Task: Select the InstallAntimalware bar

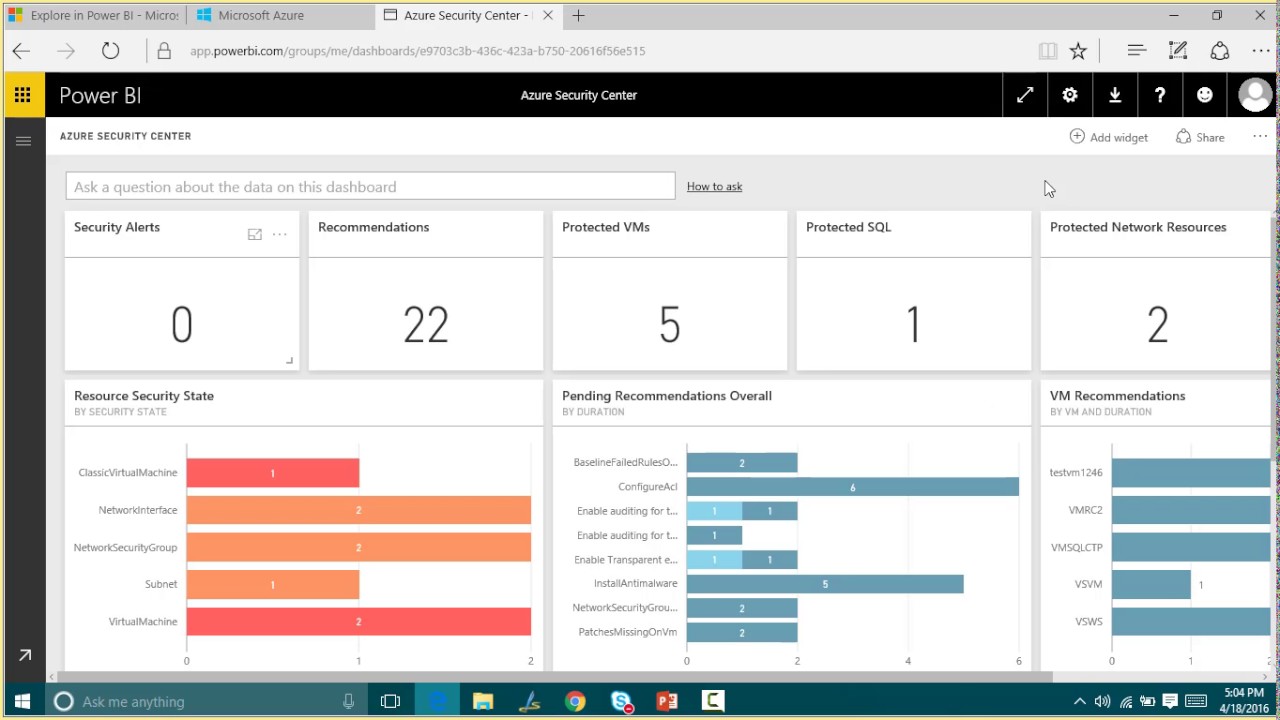Action: [825, 584]
